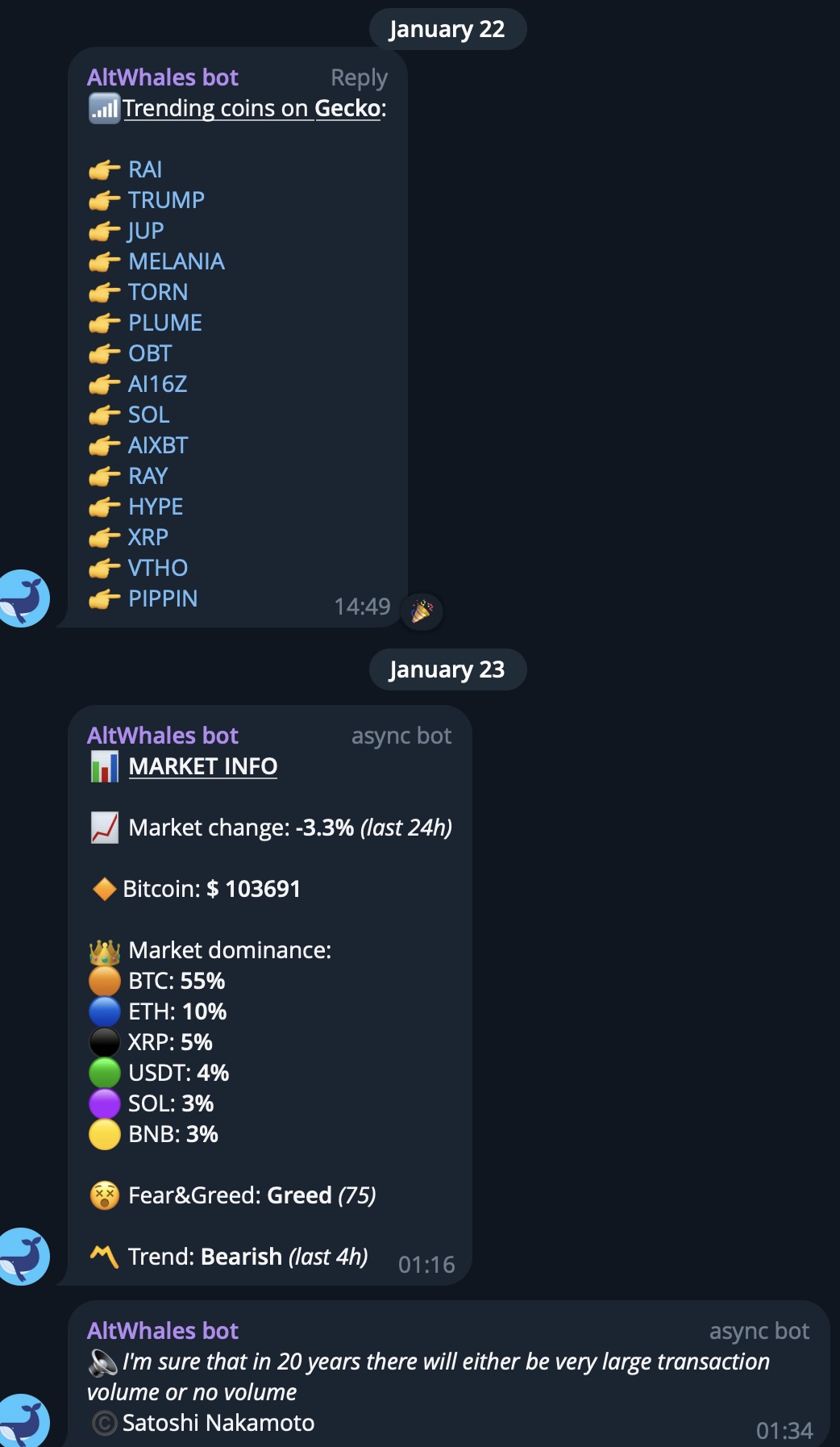Click the signal bars icon before Trending coins

click(104, 108)
